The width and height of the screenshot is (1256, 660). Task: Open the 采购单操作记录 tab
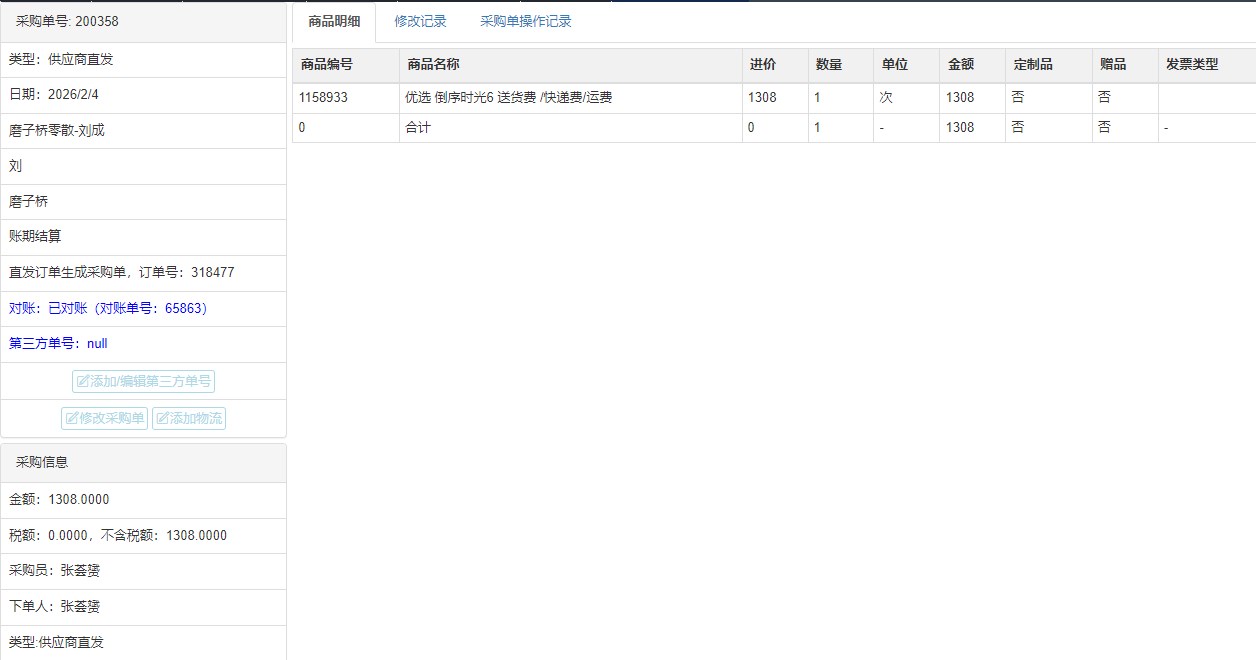click(526, 21)
